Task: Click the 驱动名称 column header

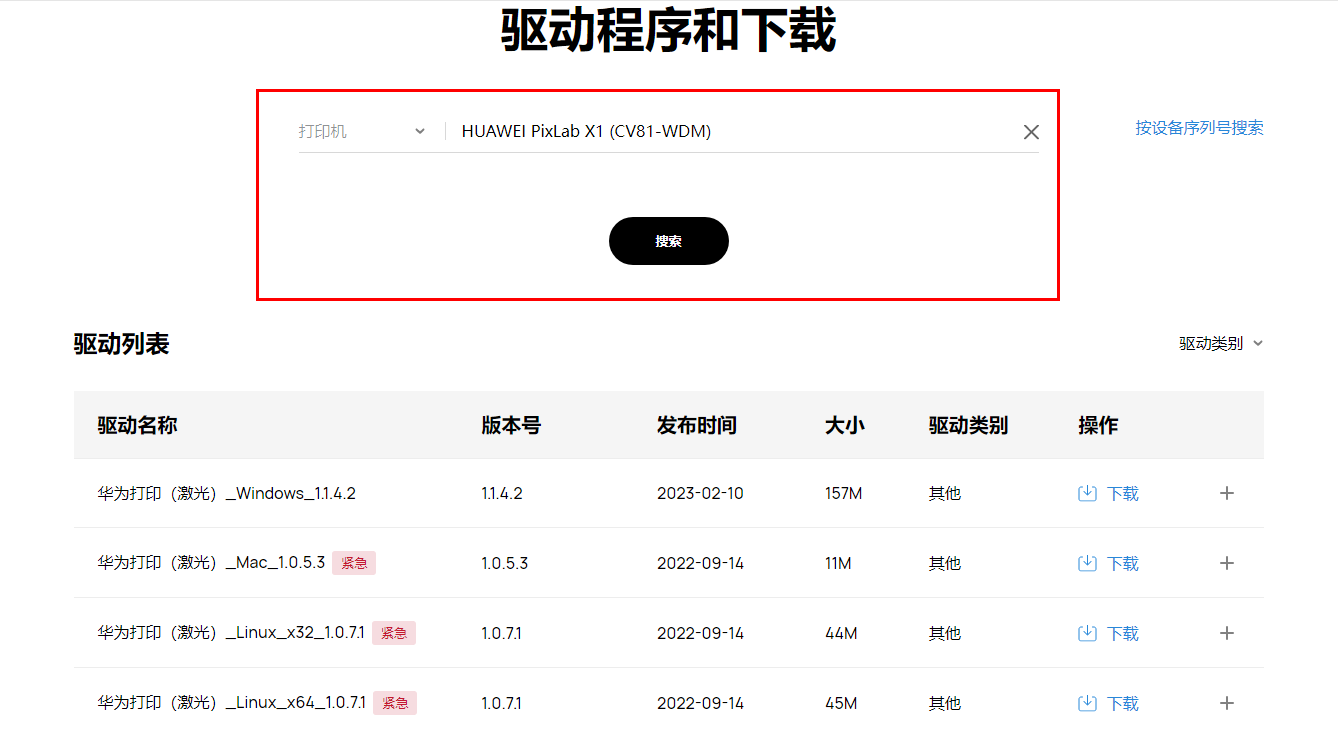Action: pyautogui.click(x=137, y=425)
